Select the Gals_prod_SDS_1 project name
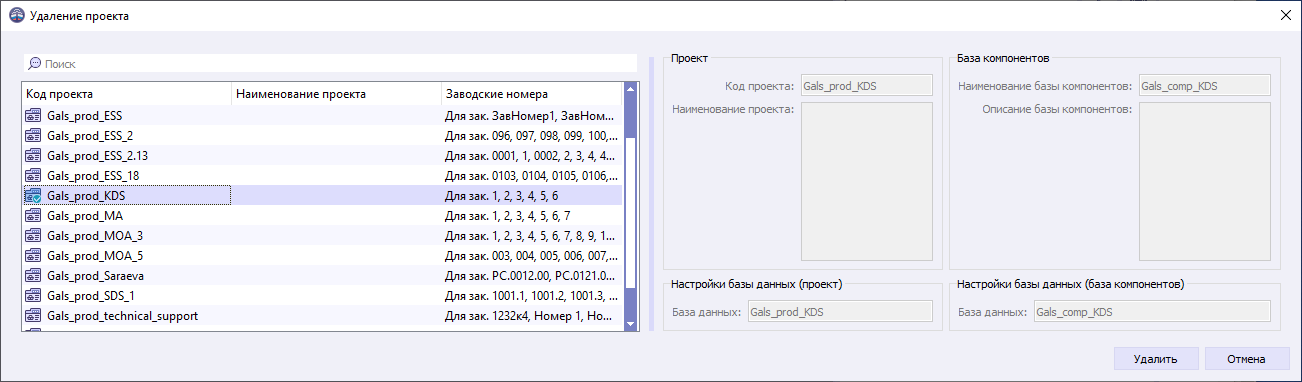Screen dimensions: 1302x382 coord(90,296)
